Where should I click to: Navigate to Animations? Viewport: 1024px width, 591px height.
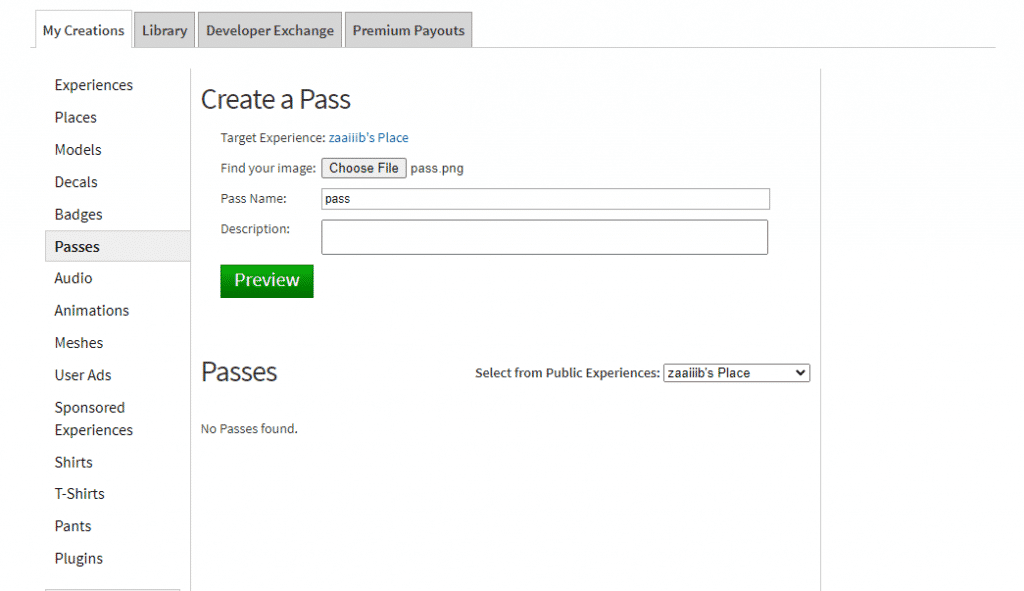pos(91,310)
